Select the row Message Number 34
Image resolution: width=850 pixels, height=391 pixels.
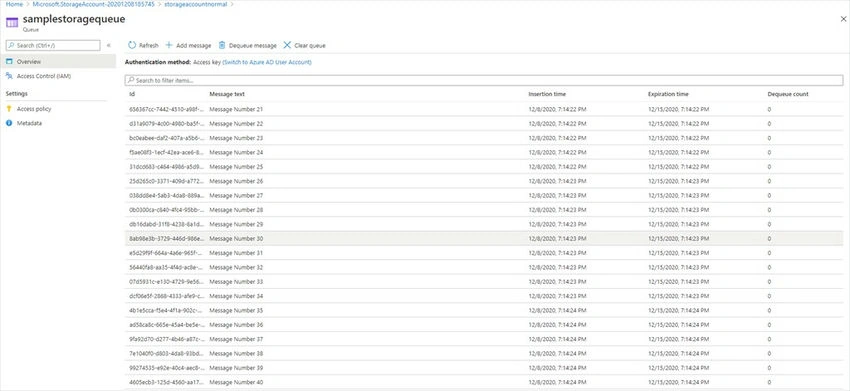(484, 296)
